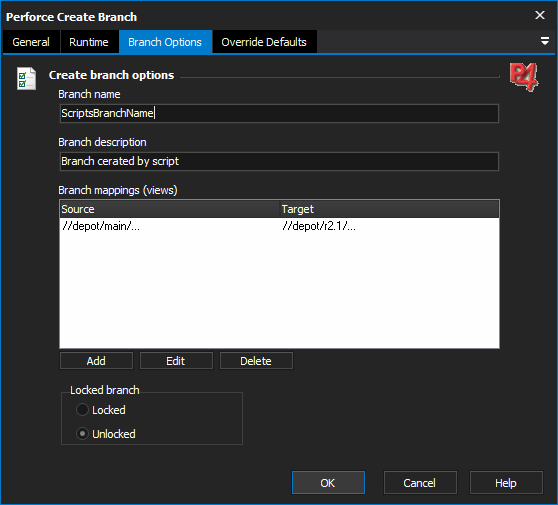
Task: Close the Perforce Create Branch dialog
Action: [x=539, y=15]
